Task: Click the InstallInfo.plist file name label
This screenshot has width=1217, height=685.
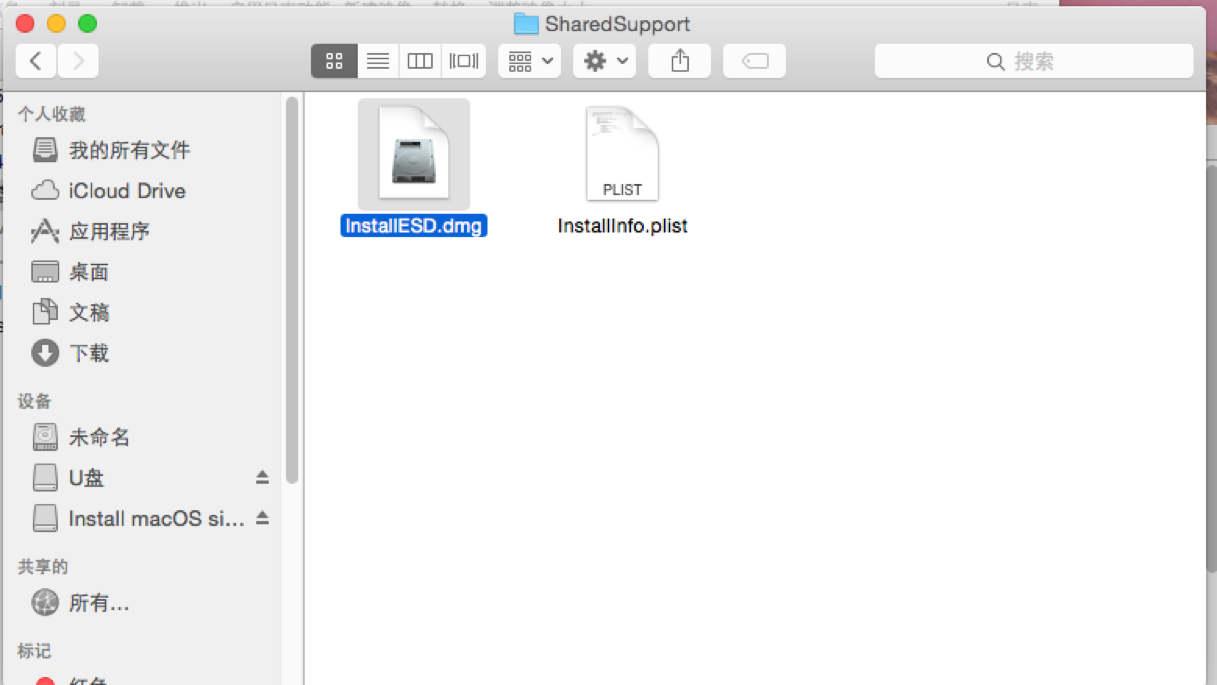Action: tap(622, 226)
